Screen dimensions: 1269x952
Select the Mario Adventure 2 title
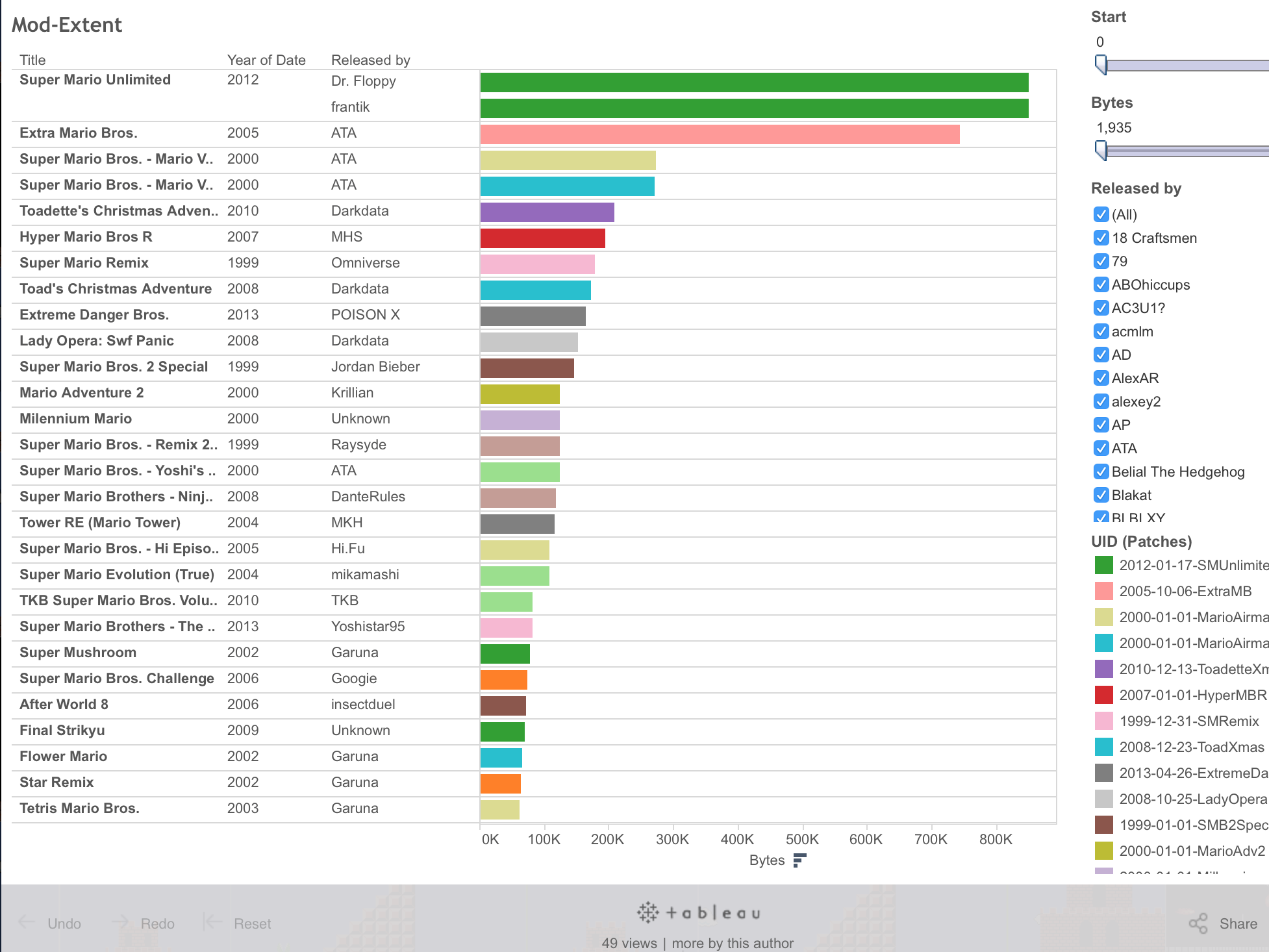click(x=82, y=393)
